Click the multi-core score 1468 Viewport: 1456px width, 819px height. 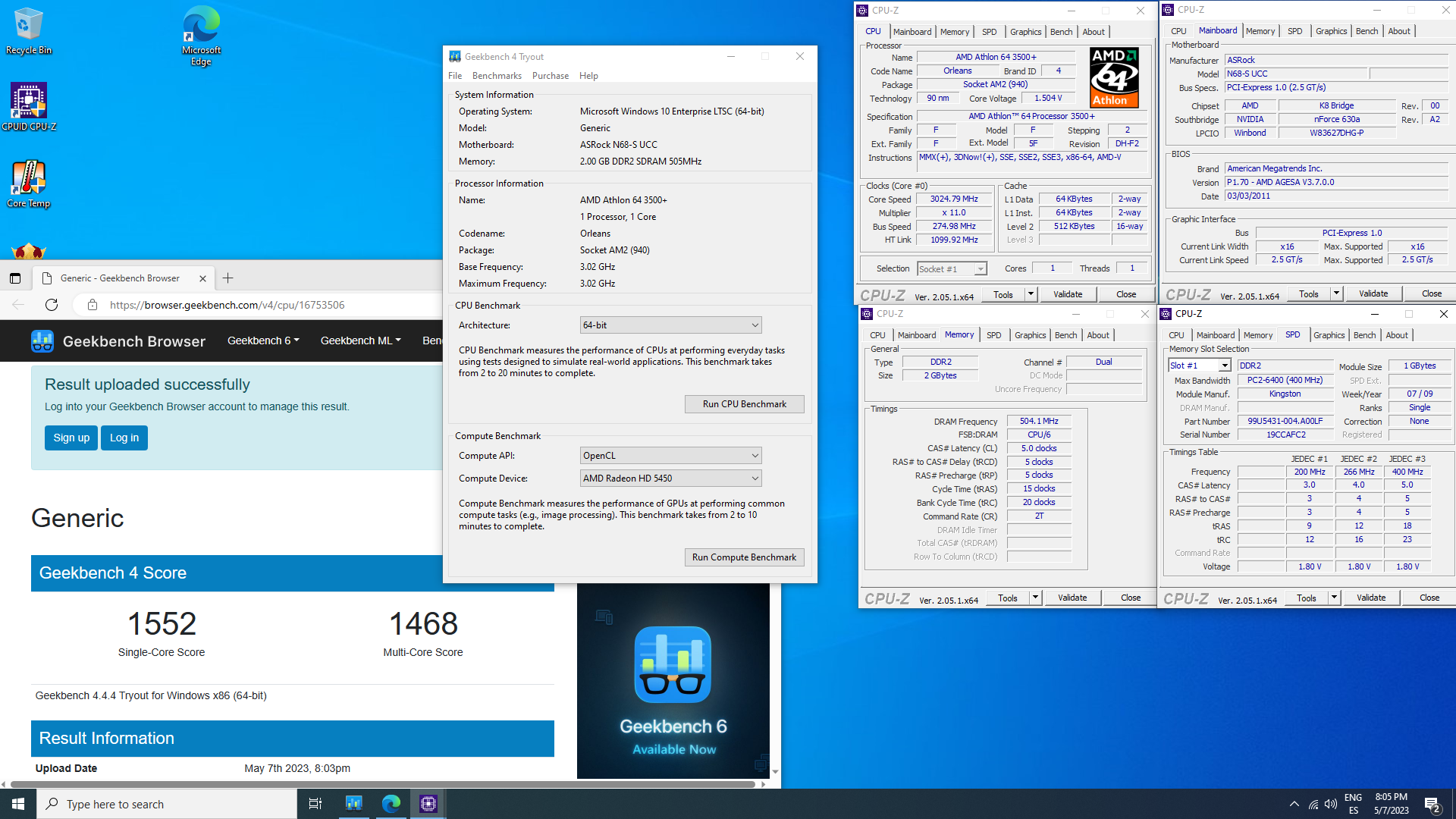click(x=423, y=624)
